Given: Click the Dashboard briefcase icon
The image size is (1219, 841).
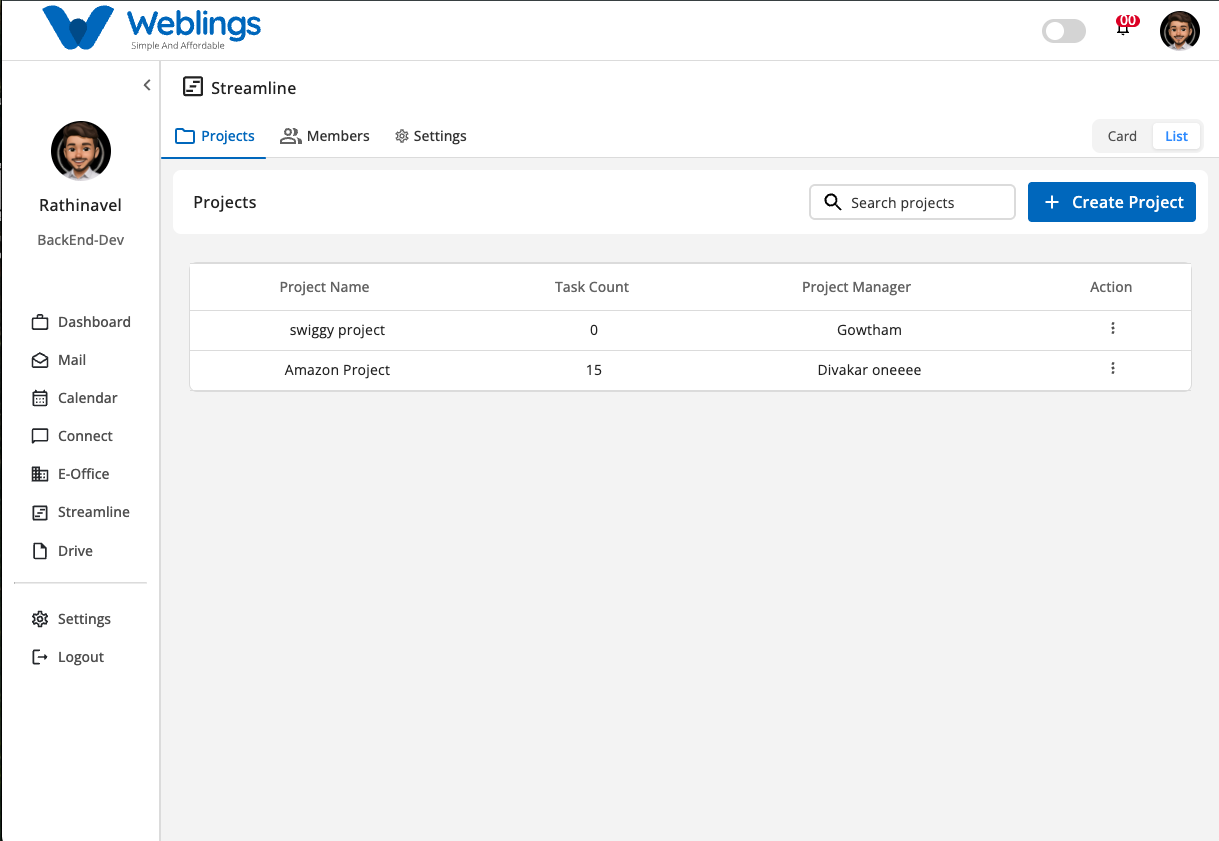Looking at the screenshot, I should (x=40, y=322).
